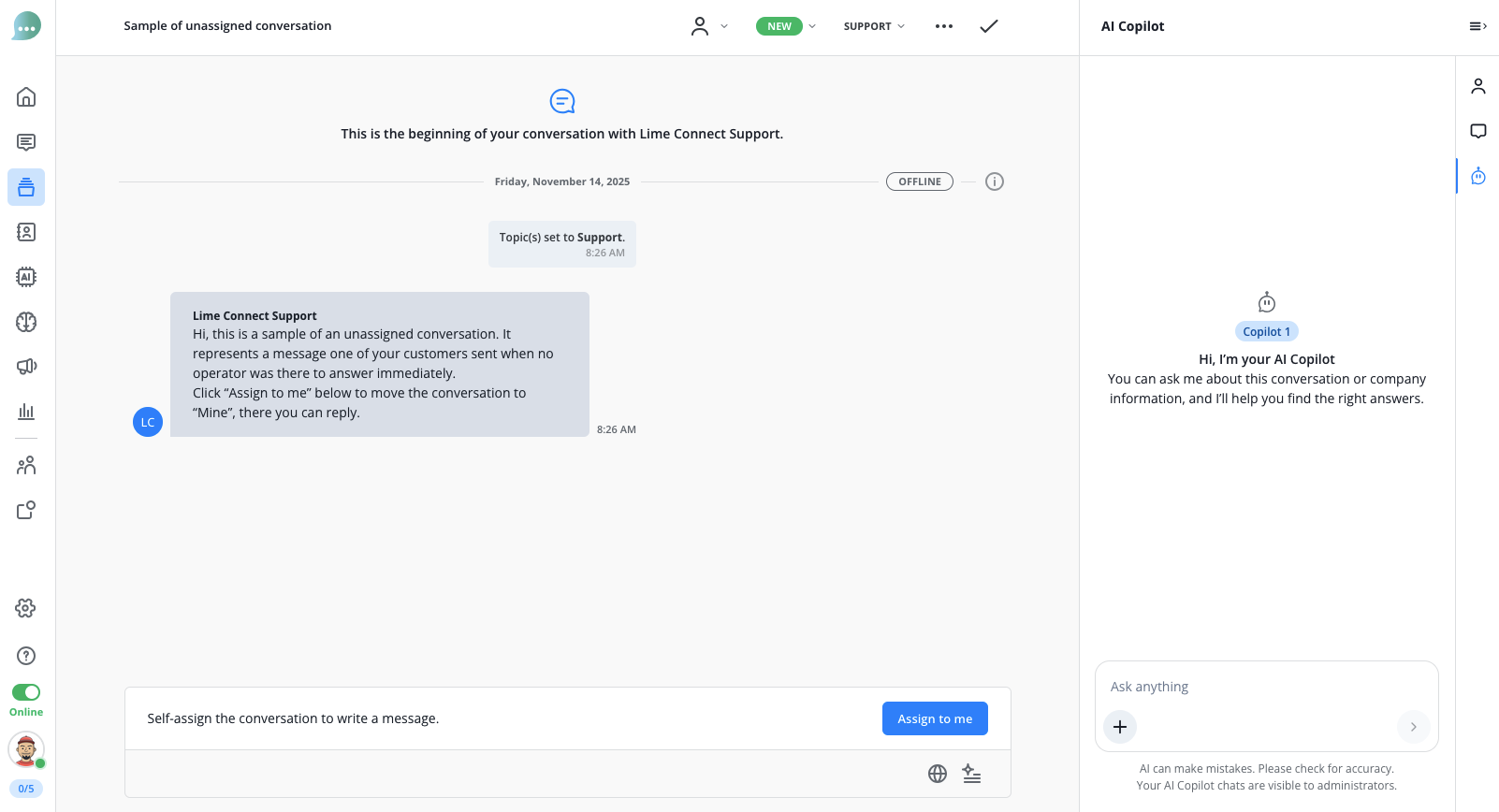Mark conversation resolved with checkmark icon
This screenshot has width=1499, height=812.
pos(989,26)
